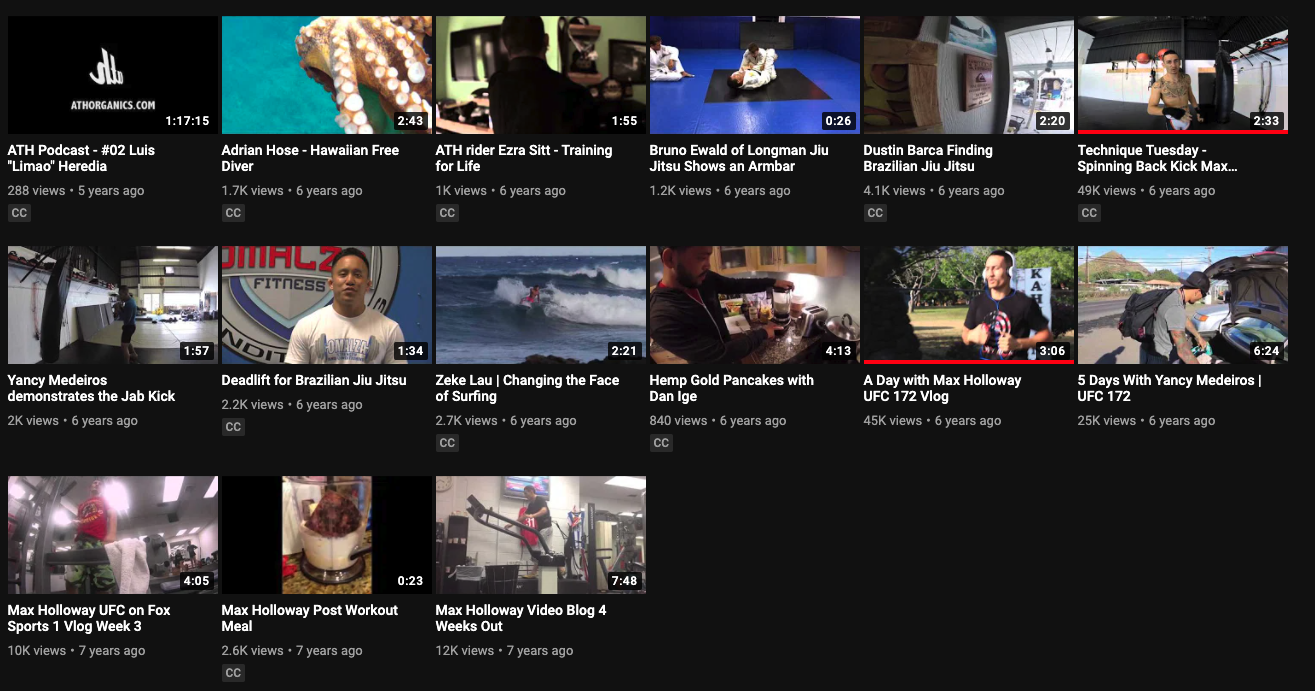Screen dimensions: 1315x691
Task: Click the '7:48' duration badge
Action: point(624,581)
